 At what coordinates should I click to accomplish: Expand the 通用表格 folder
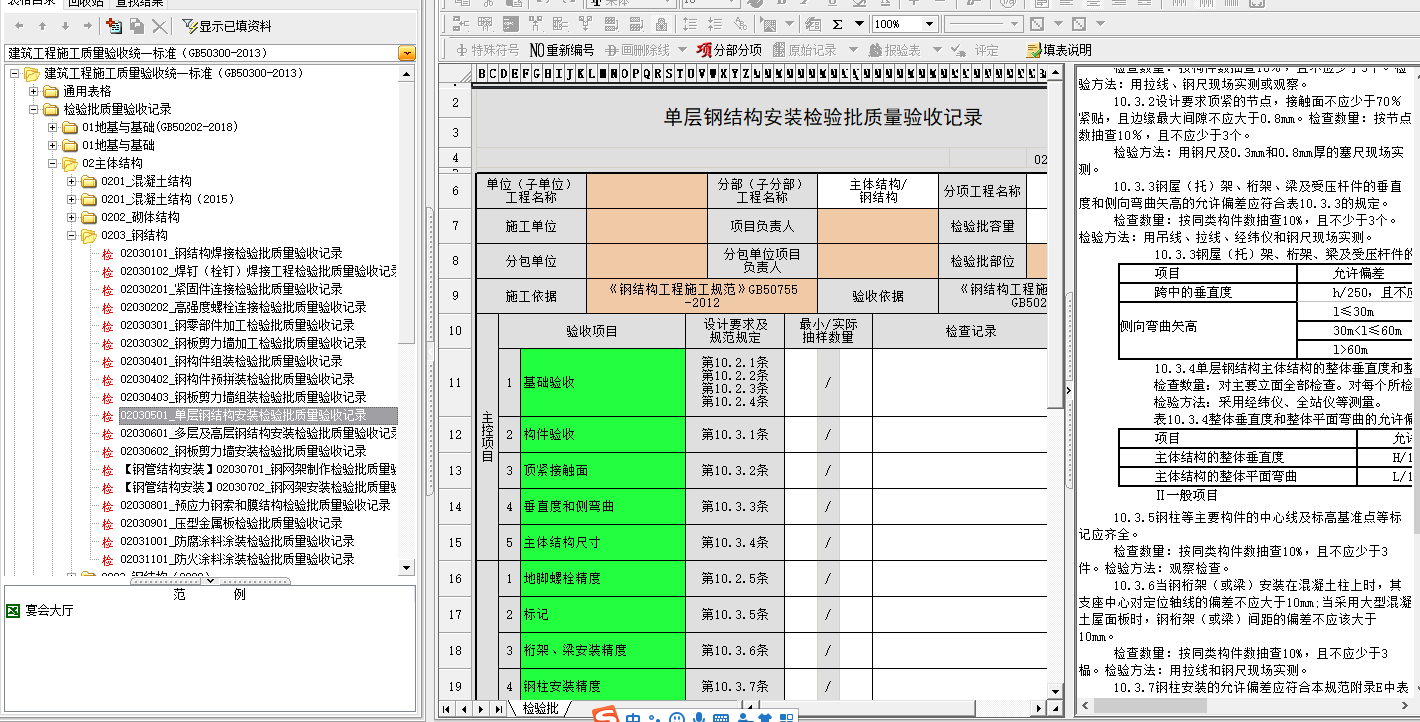tap(33, 92)
